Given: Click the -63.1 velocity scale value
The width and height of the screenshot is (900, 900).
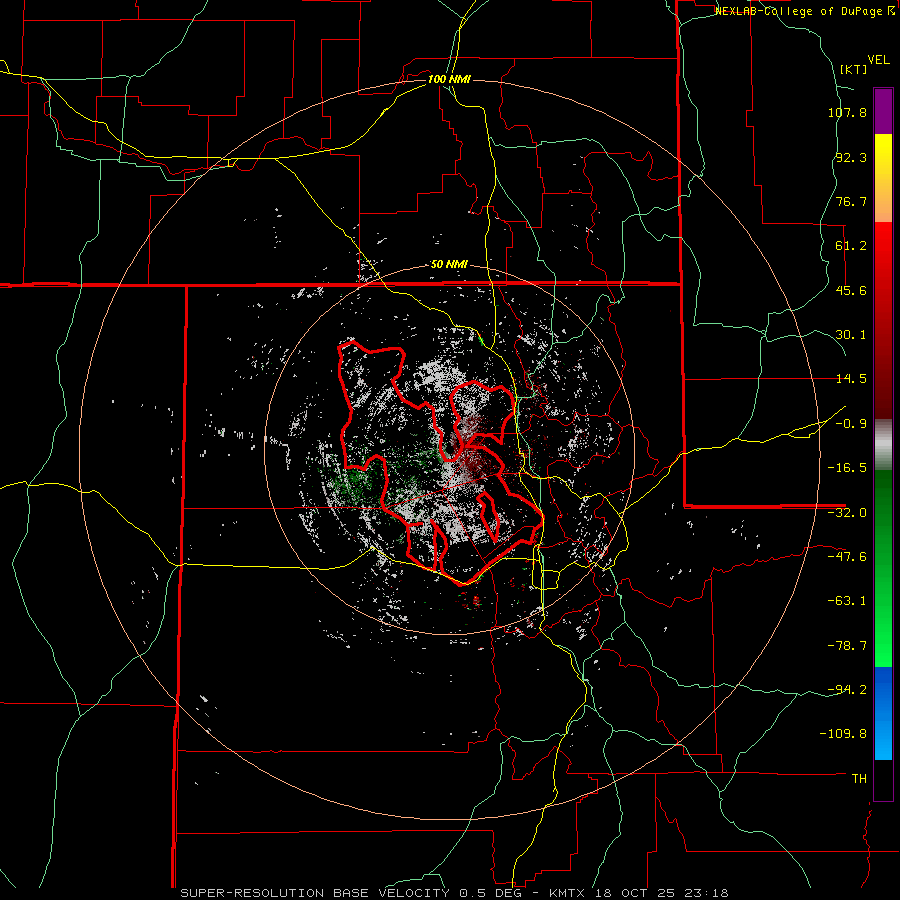Looking at the screenshot, I should click(847, 601).
